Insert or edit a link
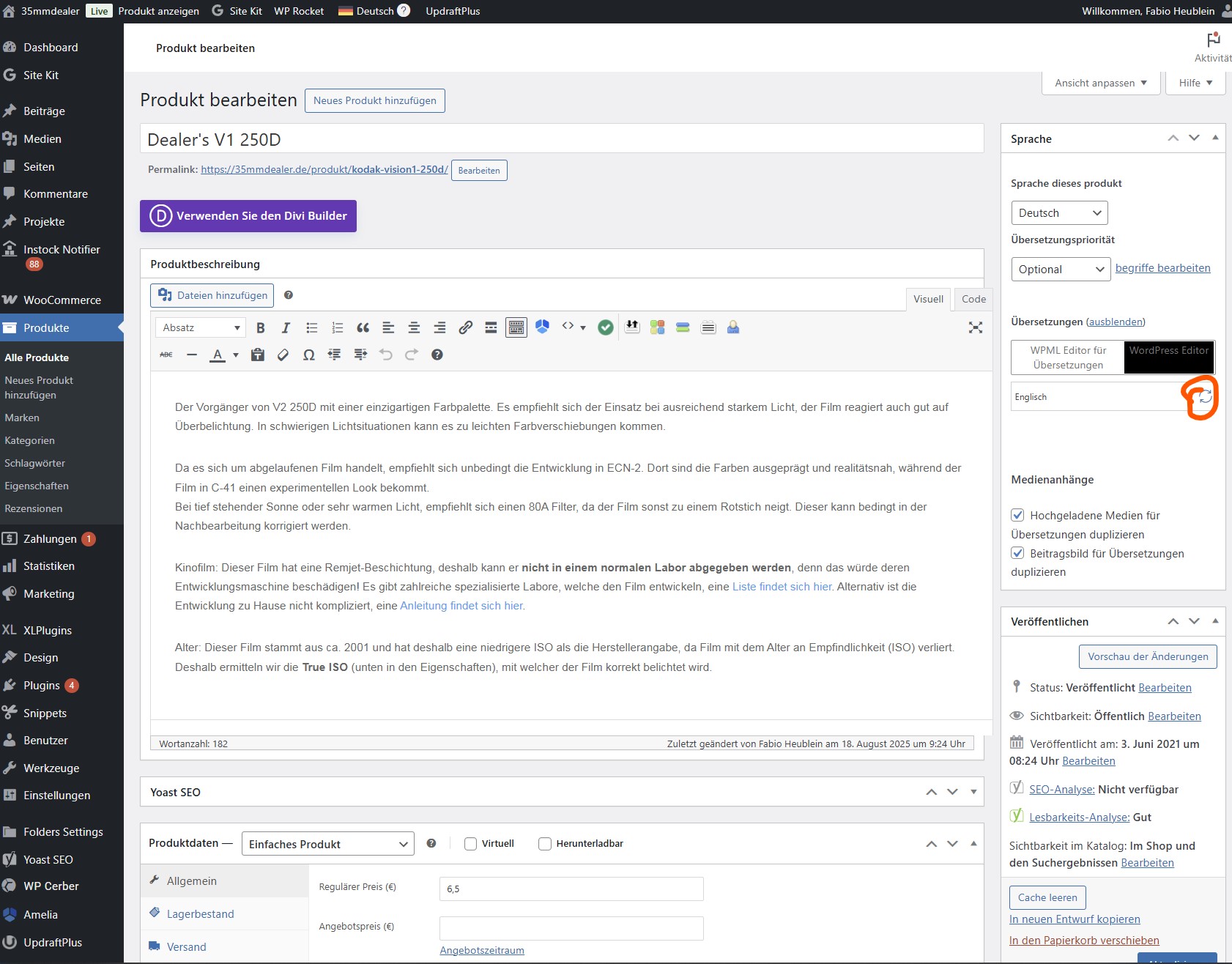 pos(465,327)
